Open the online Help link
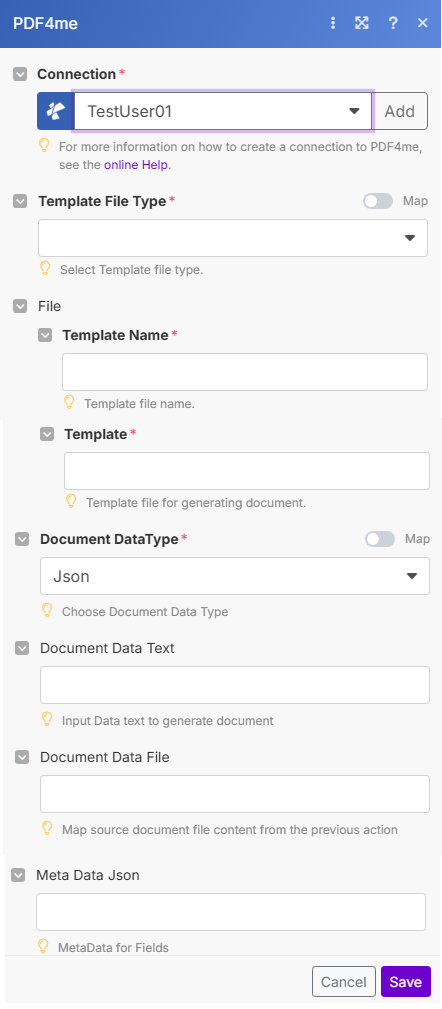 pyautogui.click(x=136, y=165)
